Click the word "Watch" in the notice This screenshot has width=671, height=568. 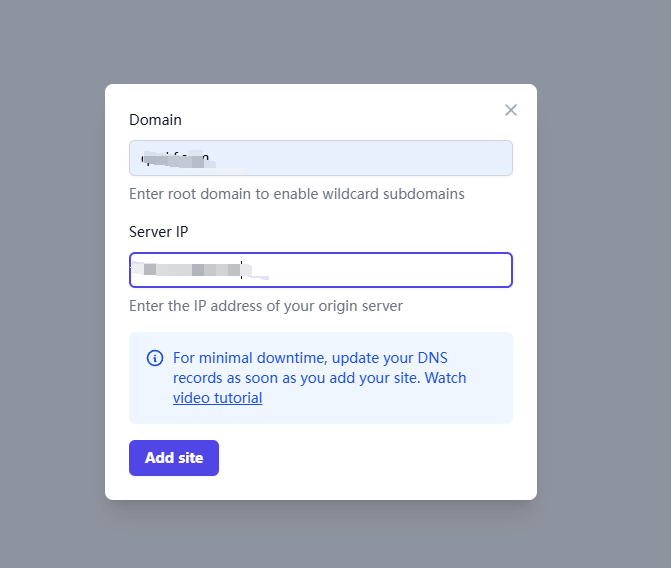pyautogui.click(x=446, y=378)
